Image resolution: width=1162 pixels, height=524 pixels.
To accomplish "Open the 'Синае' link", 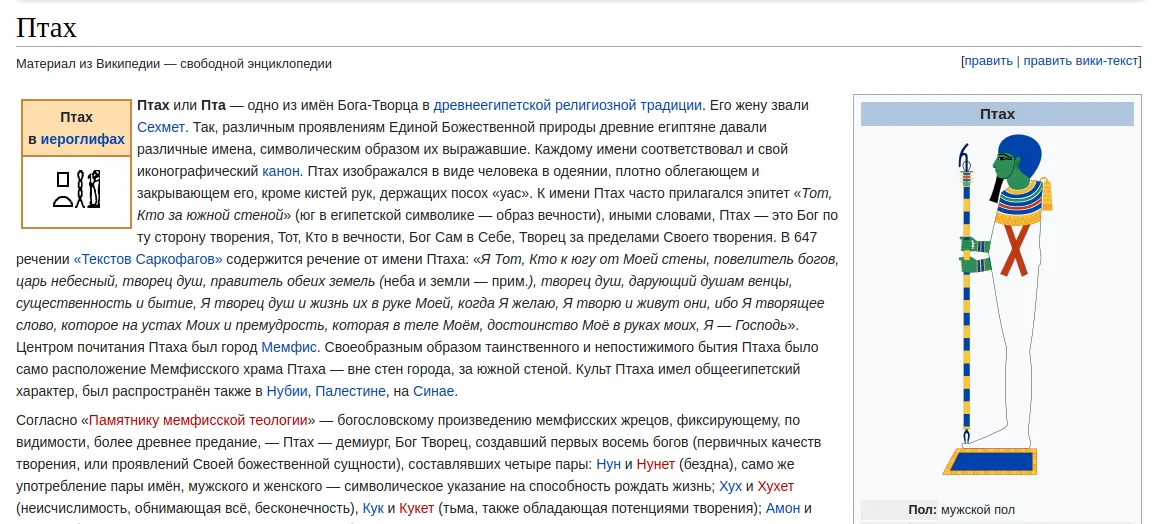I will (434, 391).
